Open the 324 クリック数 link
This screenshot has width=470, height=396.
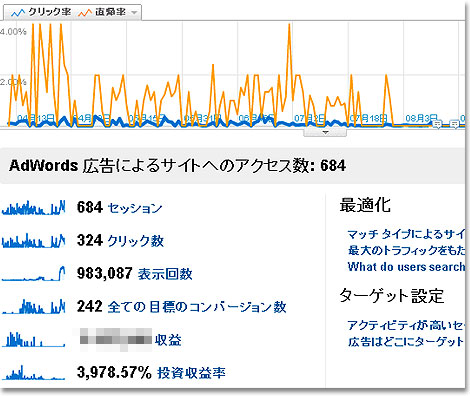point(135,241)
